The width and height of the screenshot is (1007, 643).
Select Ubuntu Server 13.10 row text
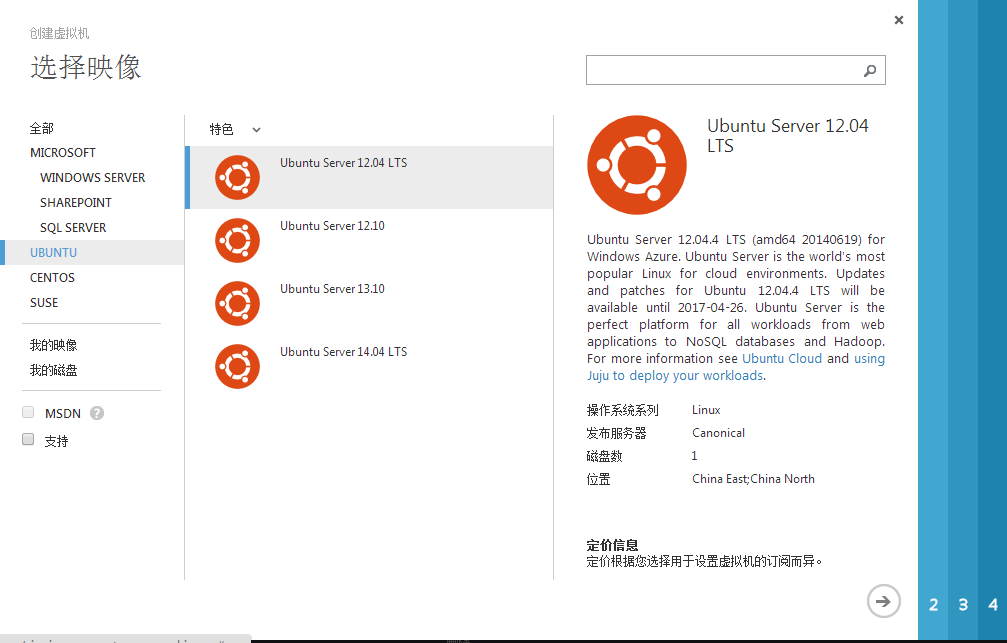[332, 289]
